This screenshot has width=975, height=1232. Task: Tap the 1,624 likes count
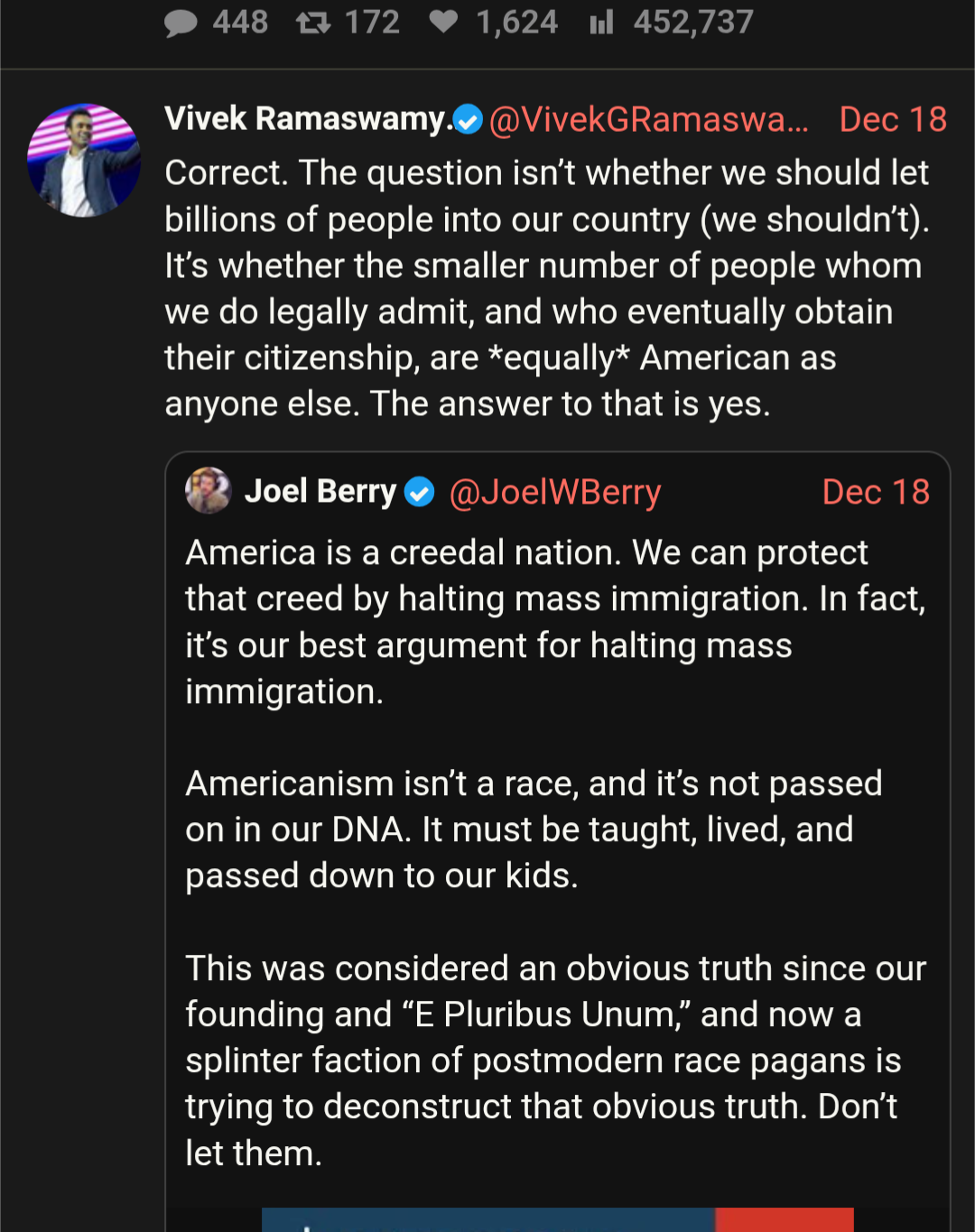(x=516, y=22)
